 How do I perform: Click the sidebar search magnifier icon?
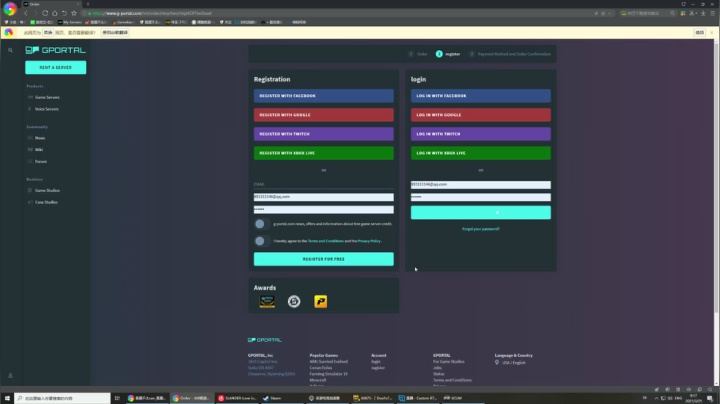click(10, 50)
